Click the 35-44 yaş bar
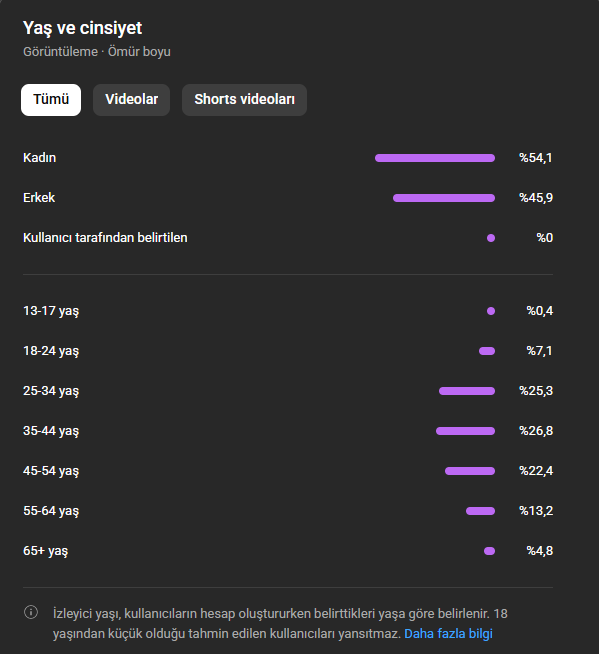 pyautogui.click(x=466, y=431)
